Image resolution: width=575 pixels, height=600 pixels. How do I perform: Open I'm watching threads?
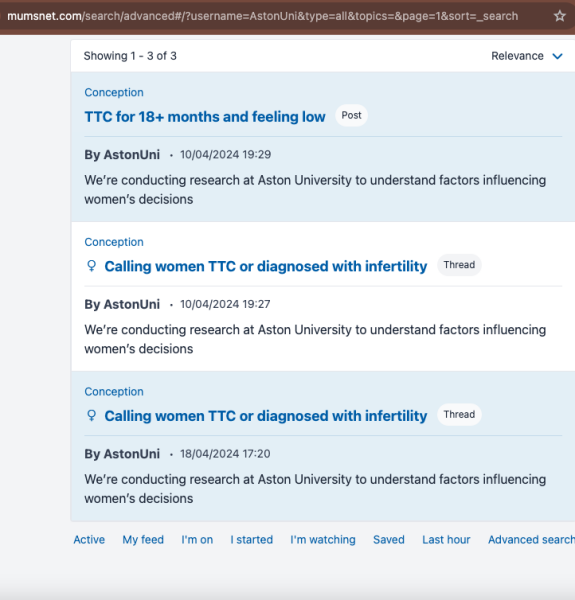pyautogui.click(x=323, y=540)
